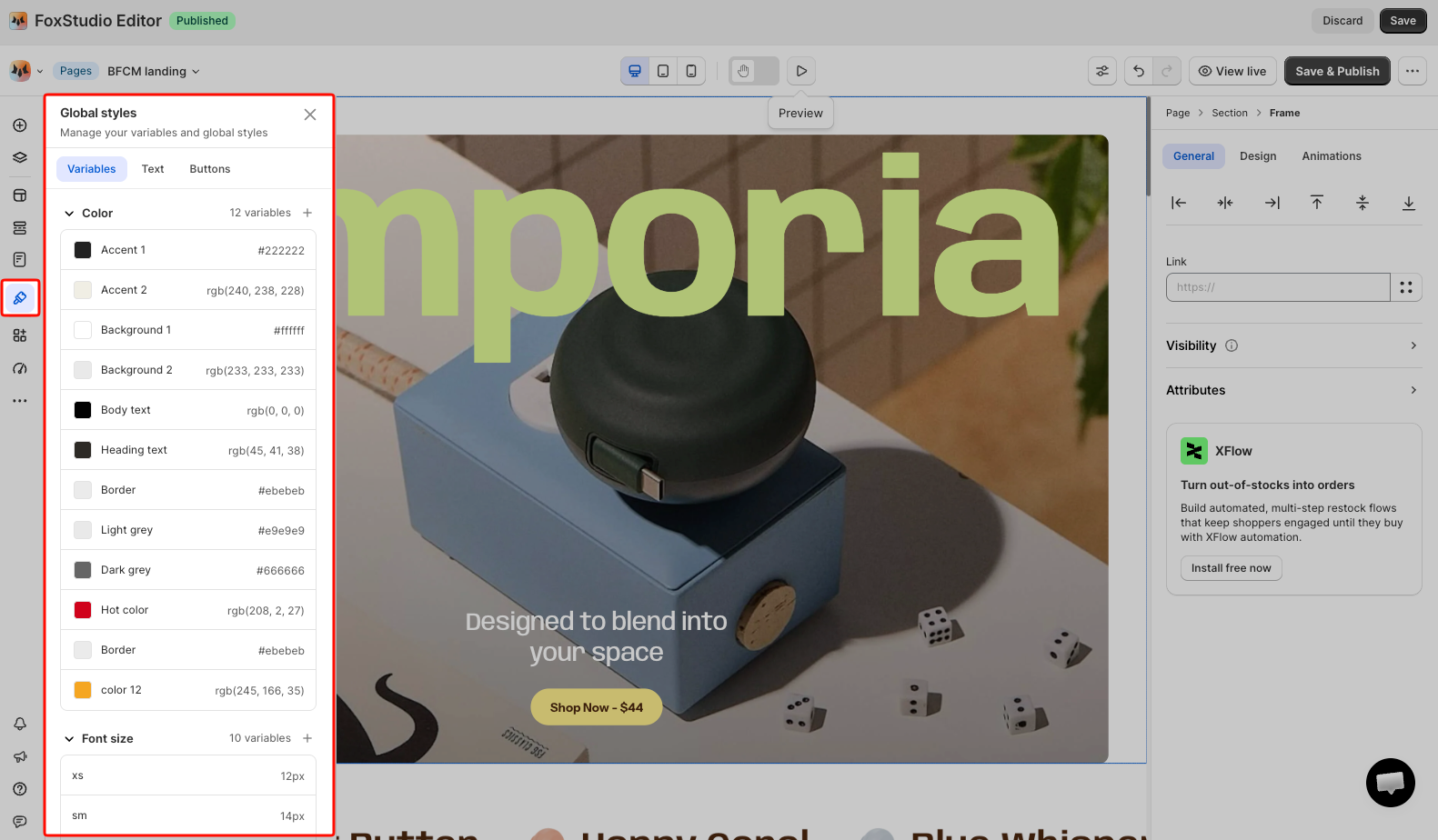The width and height of the screenshot is (1438, 840).
Task: Click the Link URL input field
Action: click(1278, 287)
